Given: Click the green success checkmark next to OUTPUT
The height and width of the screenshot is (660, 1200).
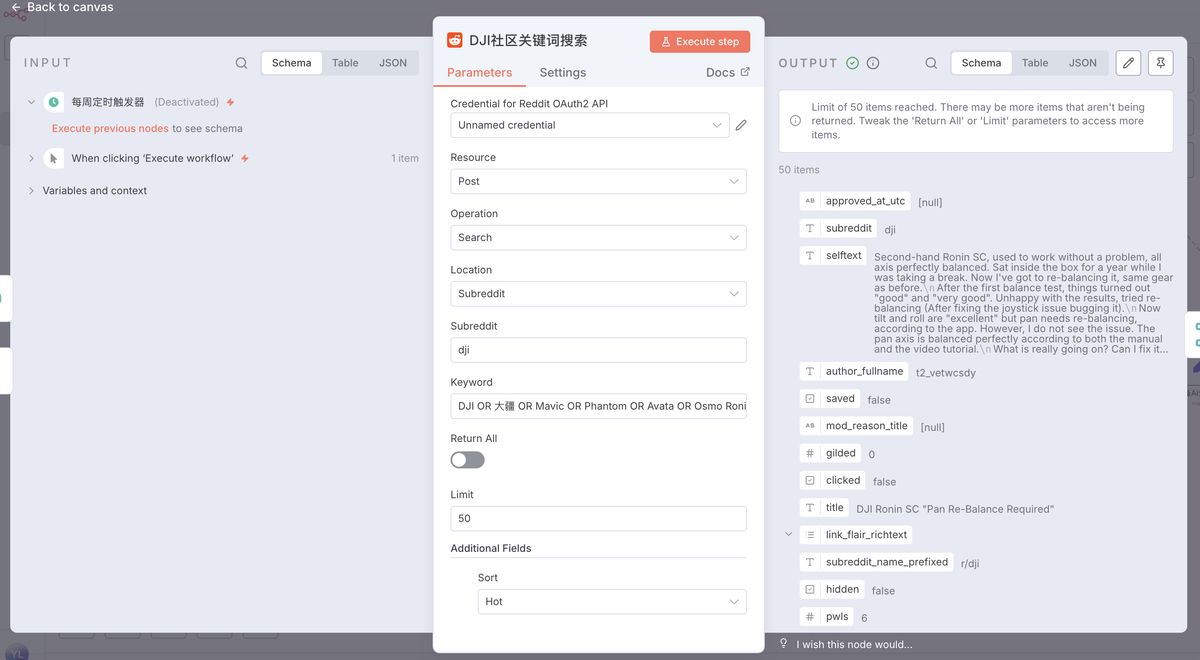Looking at the screenshot, I should (x=850, y=62).
